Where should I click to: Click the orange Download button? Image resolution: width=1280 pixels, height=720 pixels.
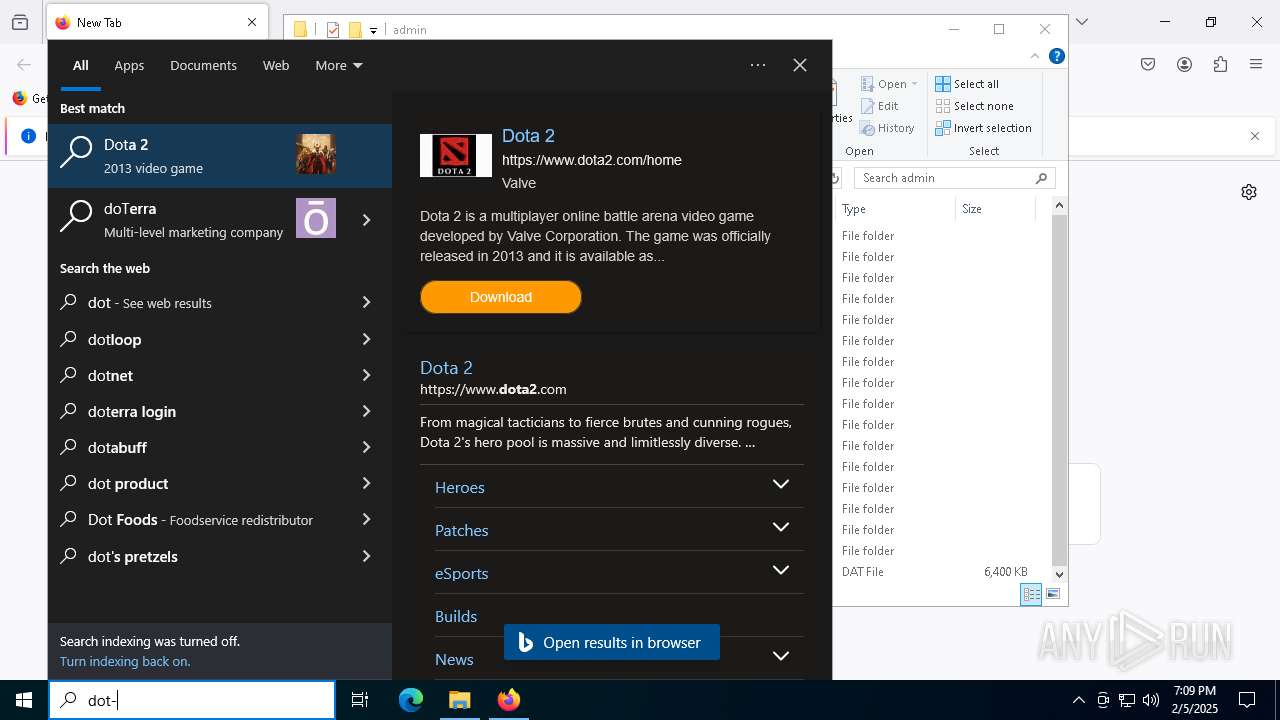coord(501,297)
